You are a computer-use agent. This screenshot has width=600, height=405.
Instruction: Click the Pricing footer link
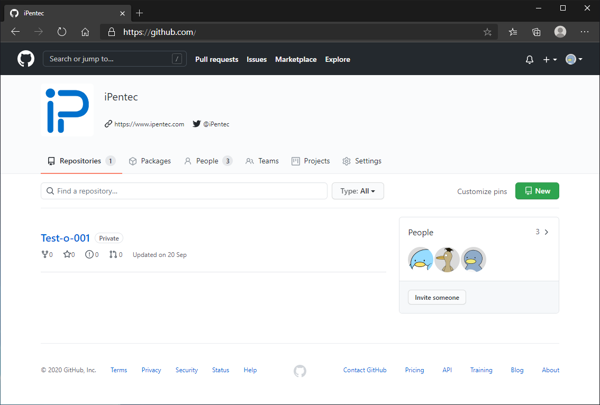click(414, 370)
